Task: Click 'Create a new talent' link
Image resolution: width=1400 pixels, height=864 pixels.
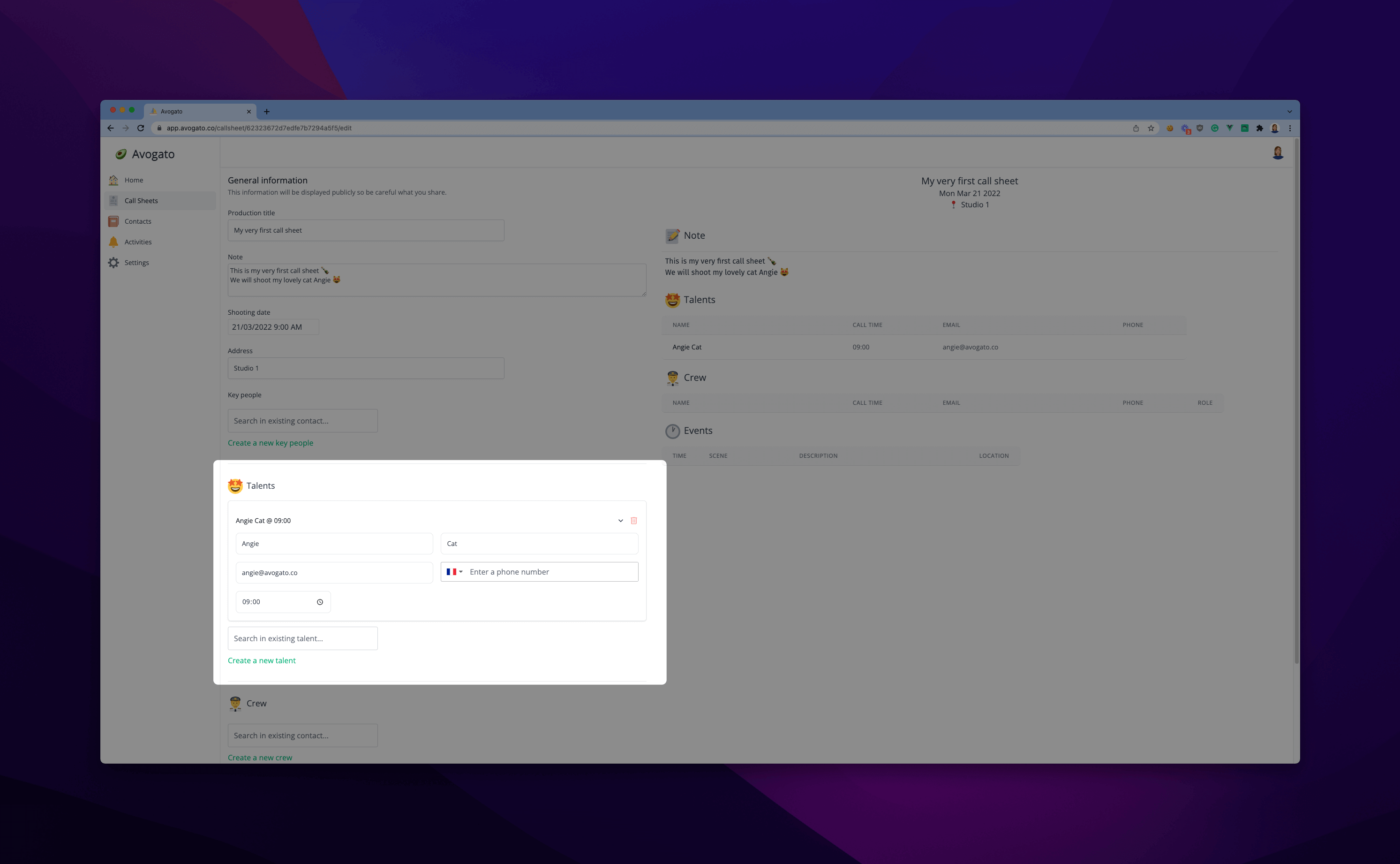Action: [x=262, y=660]
